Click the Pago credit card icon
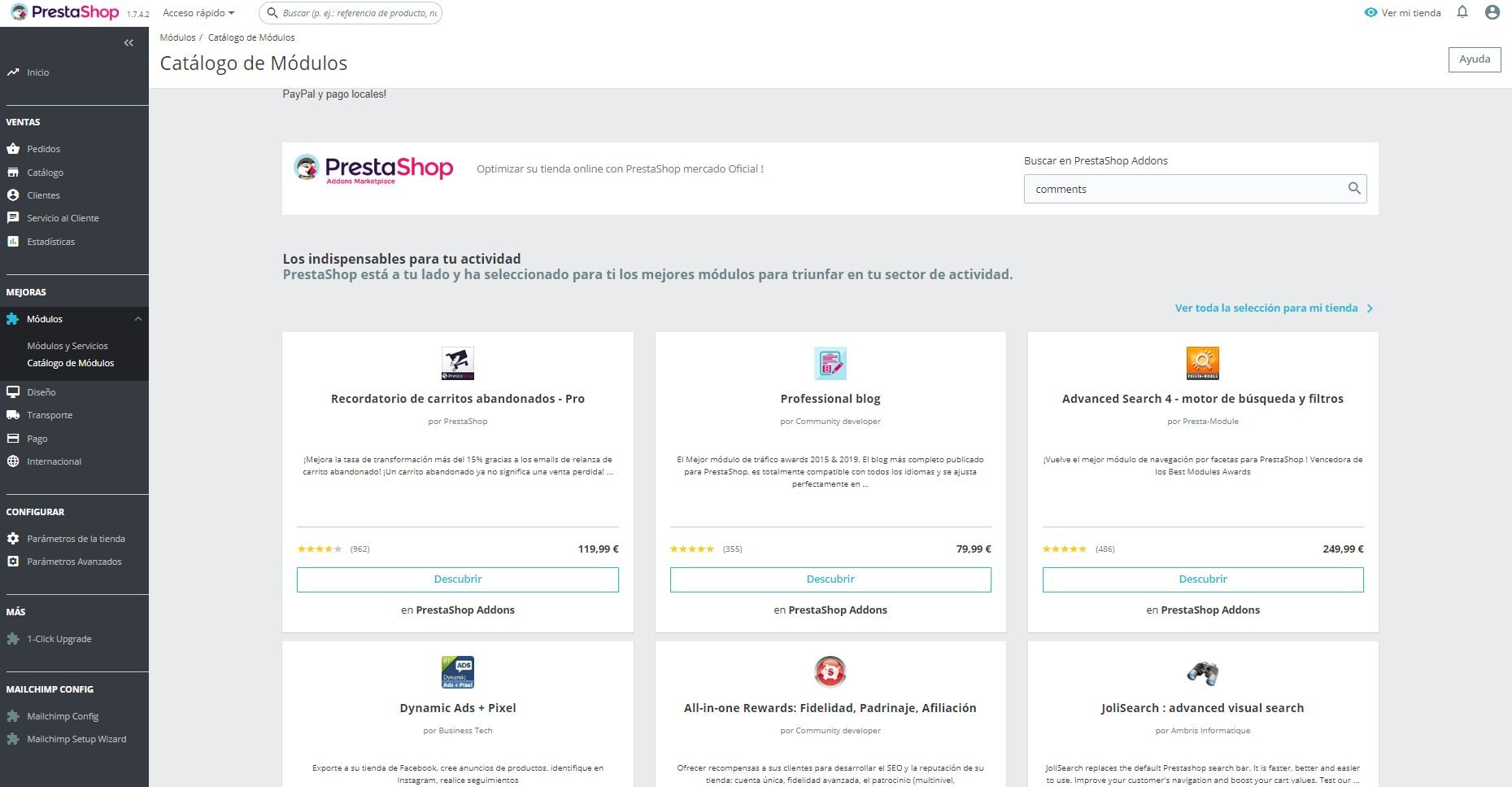The width and height of the screenshot is (1512, 787). click(13, 439)
